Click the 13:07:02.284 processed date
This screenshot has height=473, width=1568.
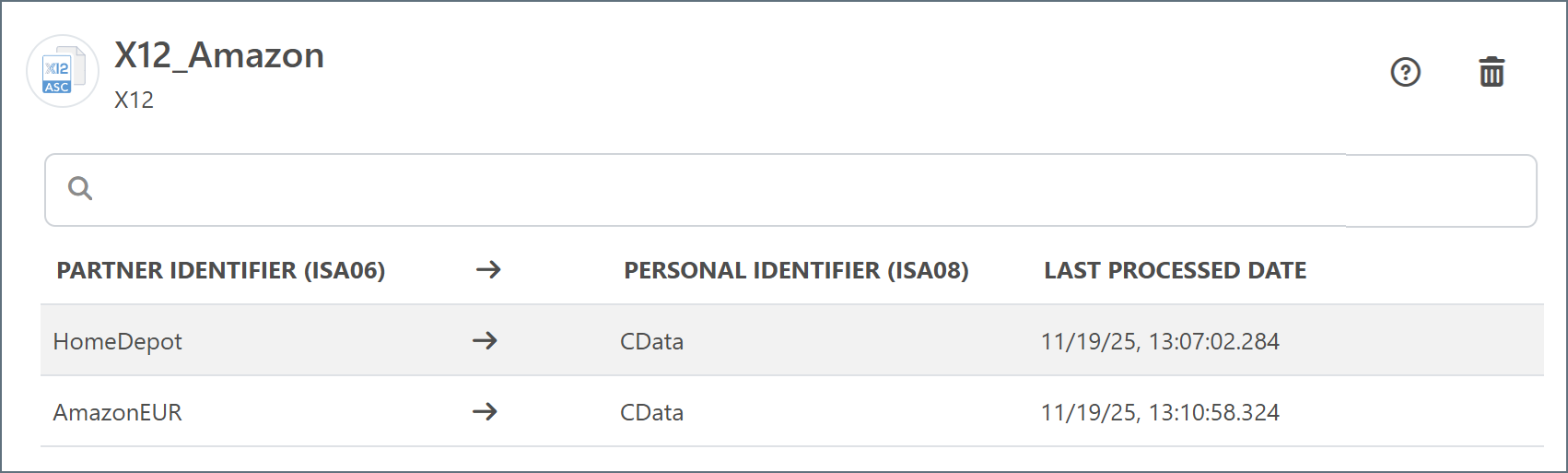tap(1160, 341)
